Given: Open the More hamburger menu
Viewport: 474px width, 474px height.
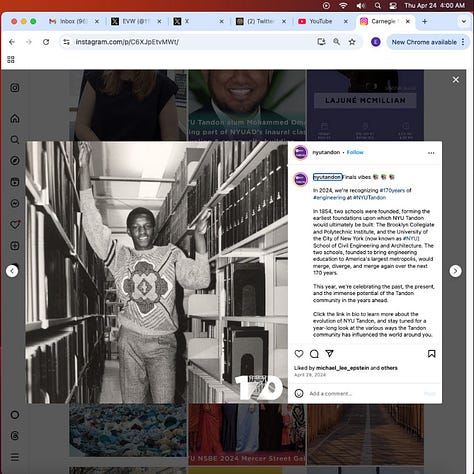Looking at the screenshot, I should tap(15, 457).
